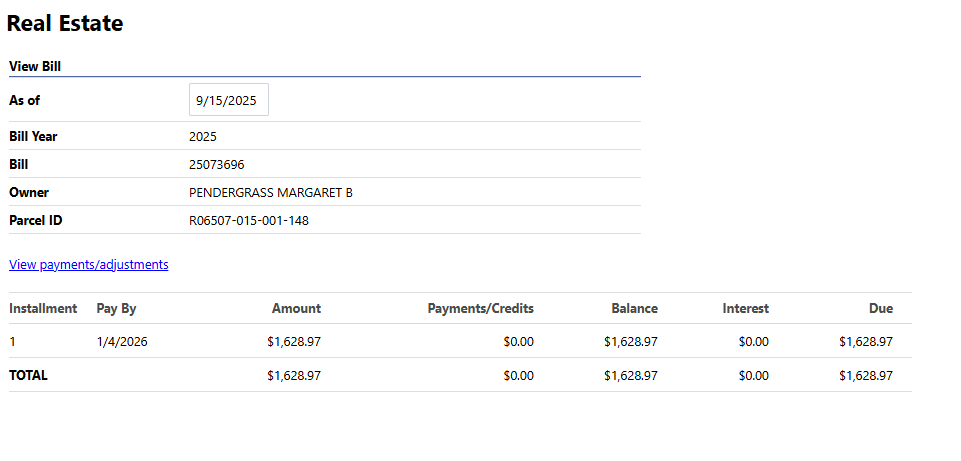This screenshot has width=961, height=461.
Task: Select the Due amount in TOTAL row
Action: tap(866, 375)
